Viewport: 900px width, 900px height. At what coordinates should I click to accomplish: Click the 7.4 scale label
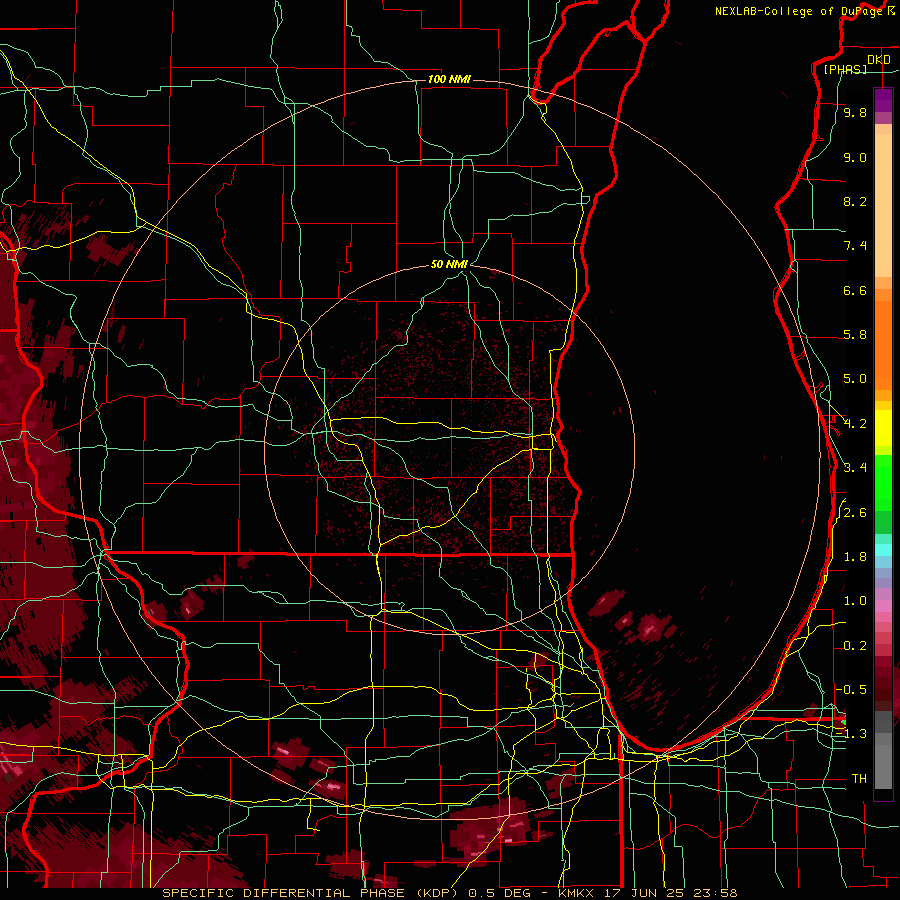click(x=855, y=246)
